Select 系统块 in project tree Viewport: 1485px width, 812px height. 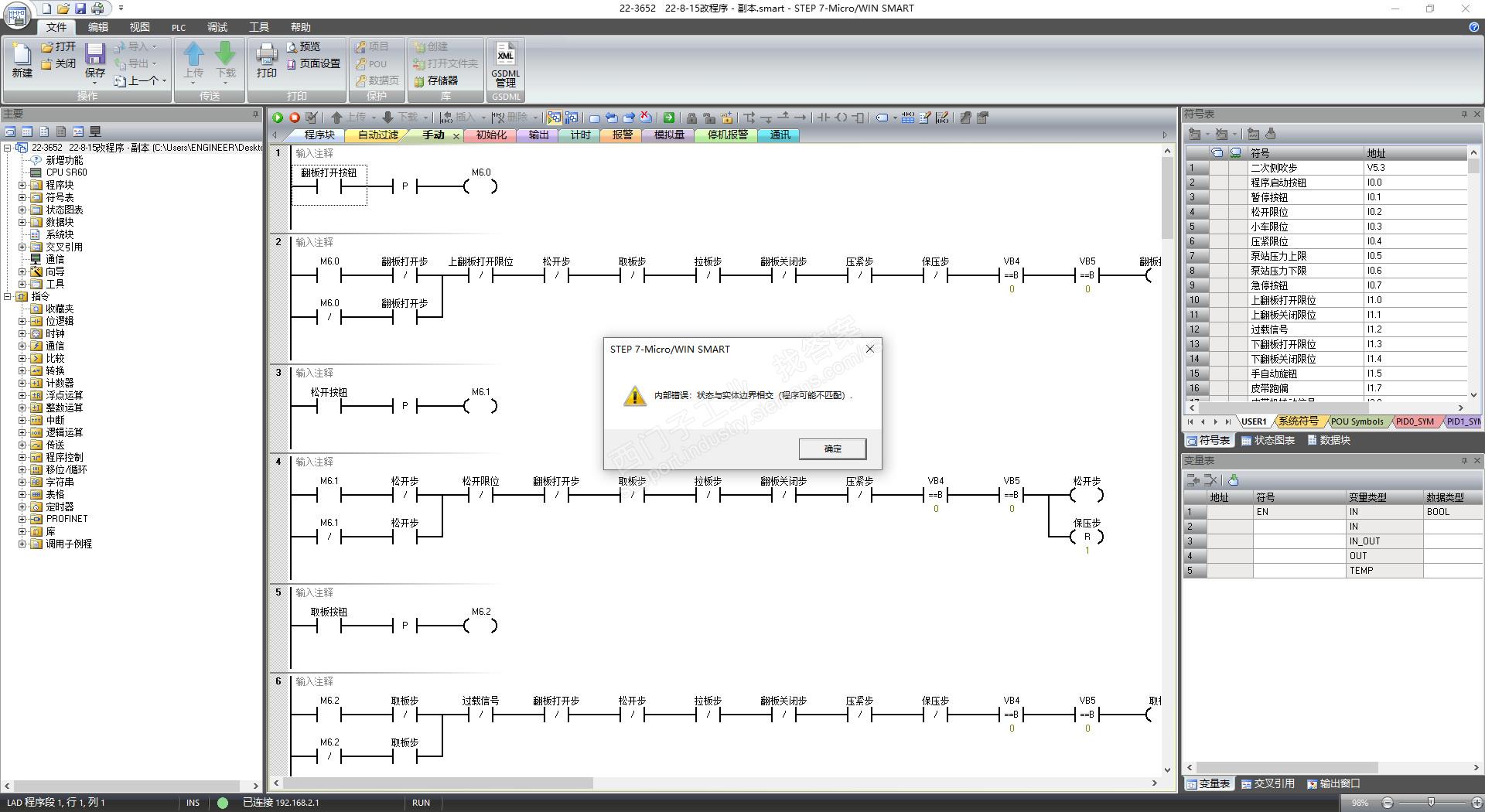[60, 234]
